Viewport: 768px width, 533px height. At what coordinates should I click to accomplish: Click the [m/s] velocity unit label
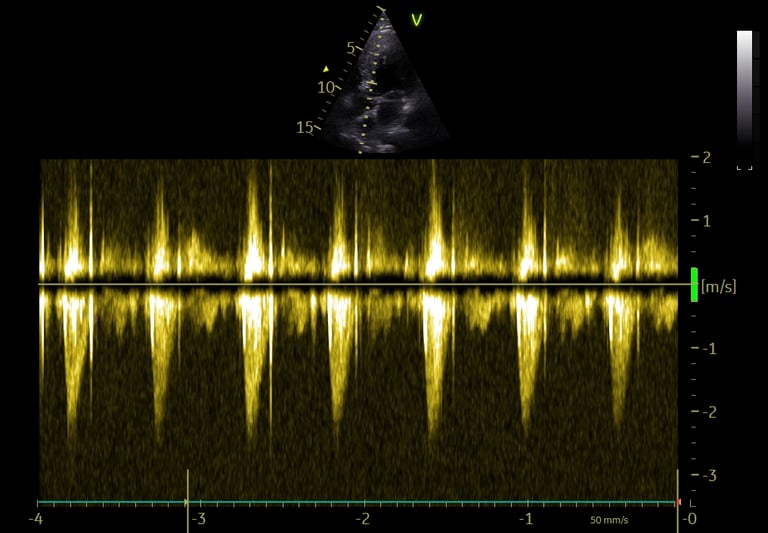718,287
